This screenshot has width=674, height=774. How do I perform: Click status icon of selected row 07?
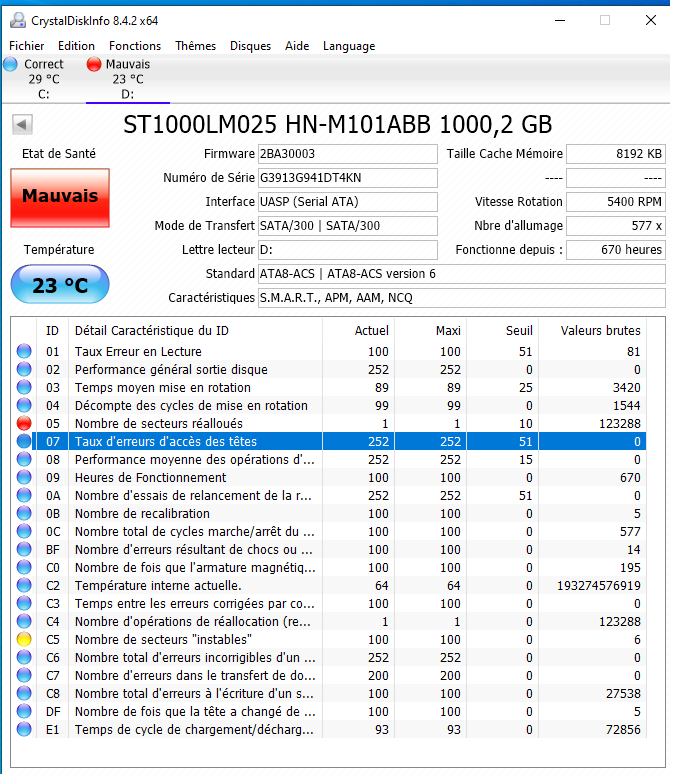pyautogui.click(x=24, y=441)
